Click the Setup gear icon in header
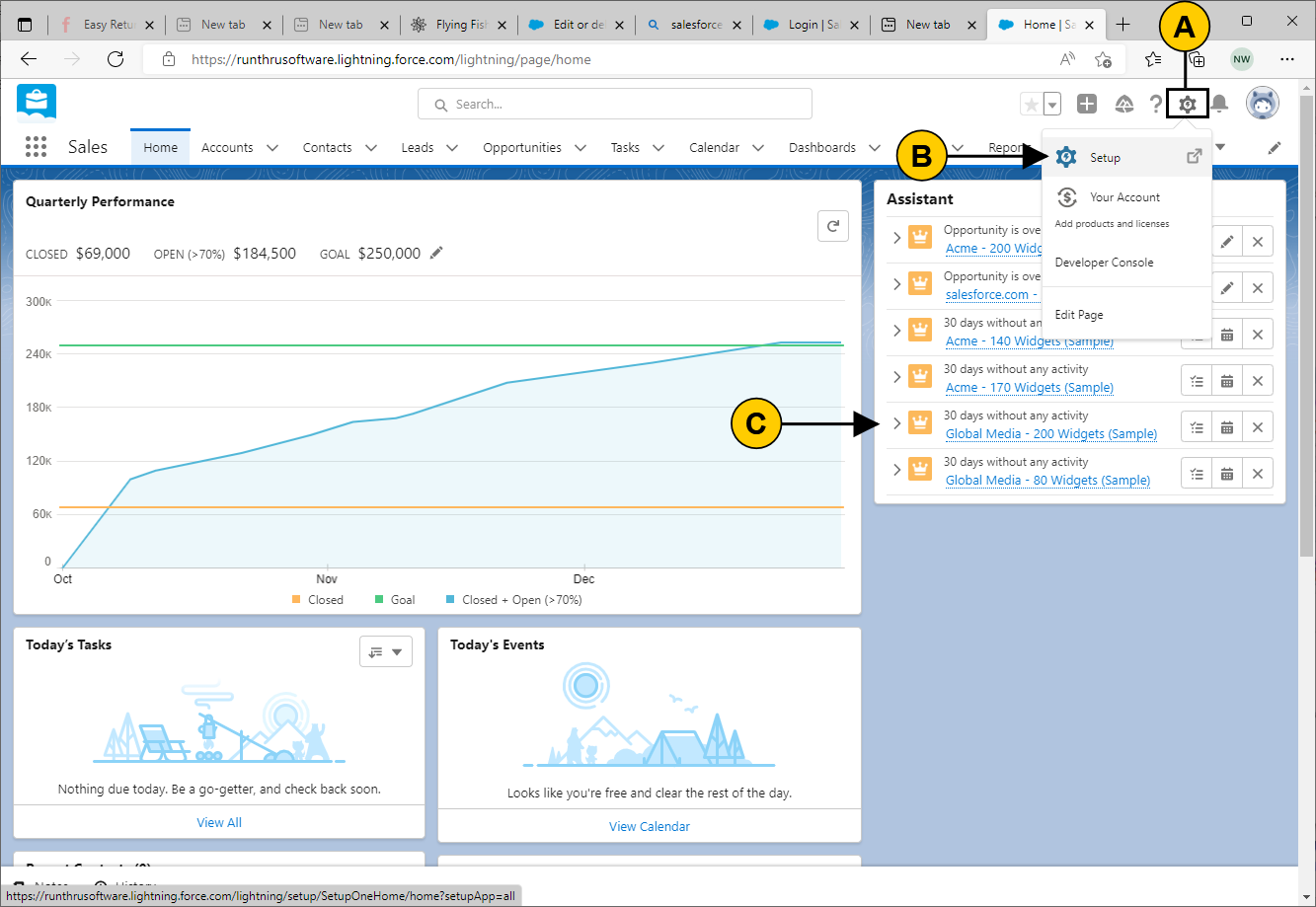Image resolution: width=1316 pixels, height=907 pixels. click(x=1188, y=104)
